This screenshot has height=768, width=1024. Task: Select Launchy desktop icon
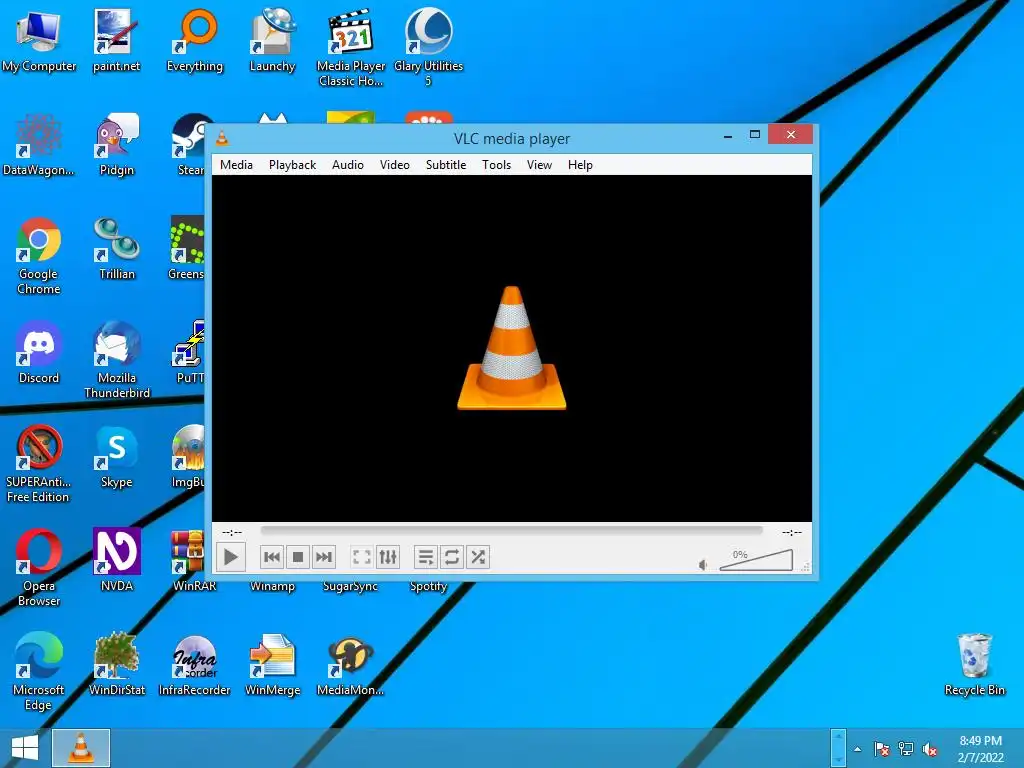coord(272,41)
